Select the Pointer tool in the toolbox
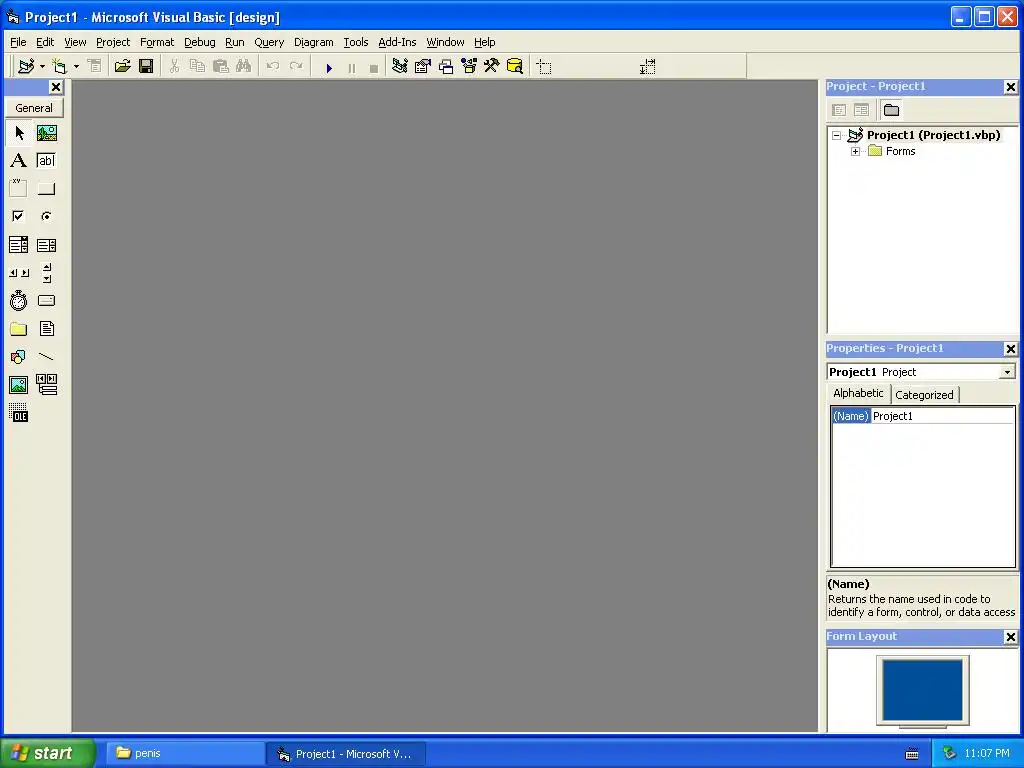The width and height of the screenshot is (1024, 768). [18, 133]
